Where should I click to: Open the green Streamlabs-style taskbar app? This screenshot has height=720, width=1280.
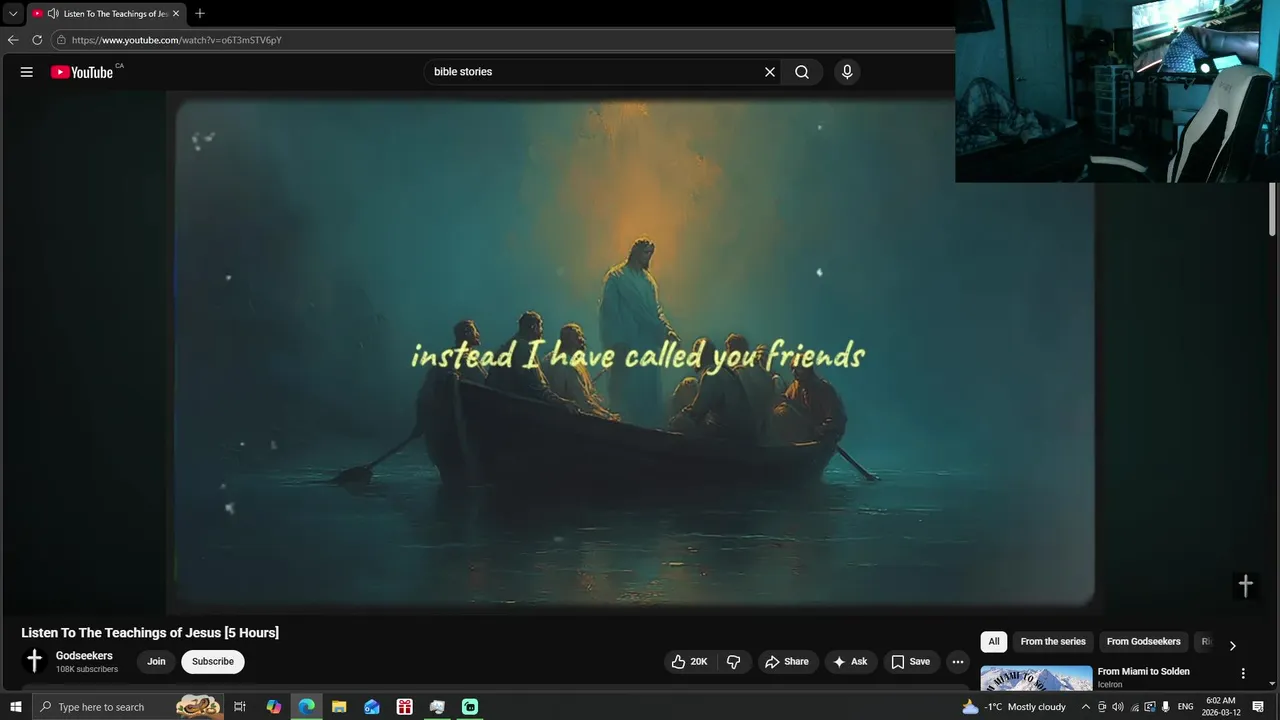click(x=470, y=707)
